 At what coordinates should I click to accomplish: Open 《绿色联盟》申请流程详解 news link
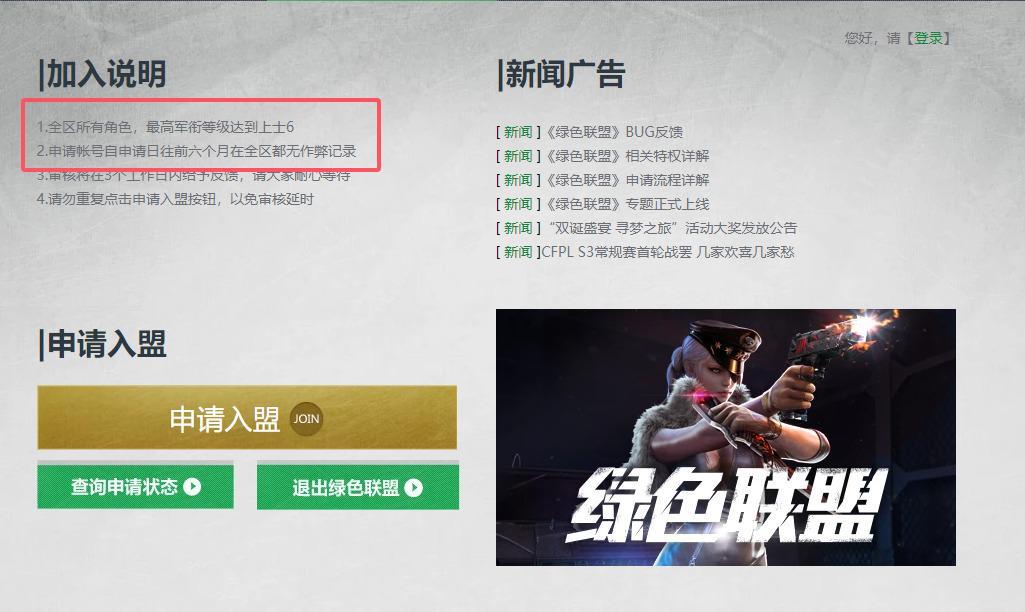point(626,180)
